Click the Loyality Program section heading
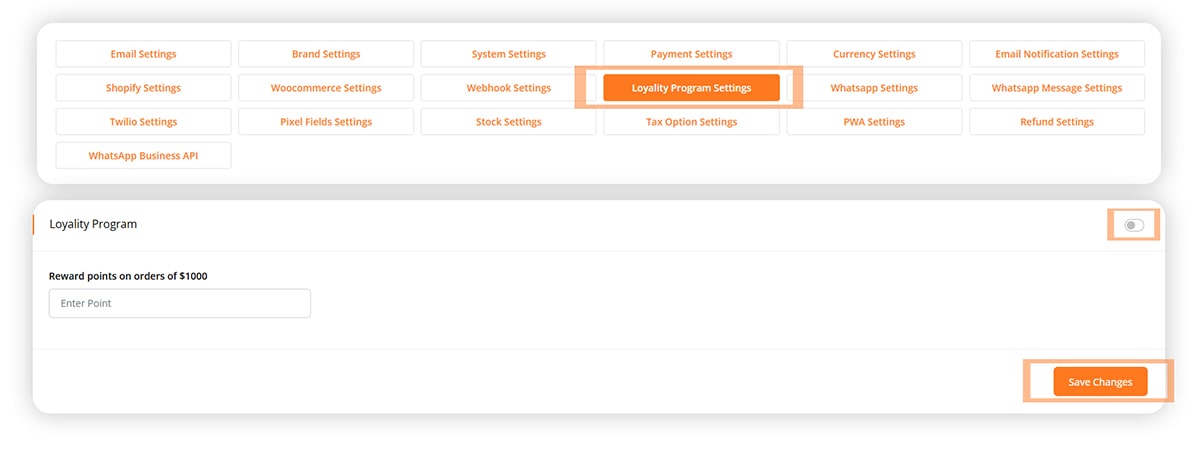 coord(93,224)
